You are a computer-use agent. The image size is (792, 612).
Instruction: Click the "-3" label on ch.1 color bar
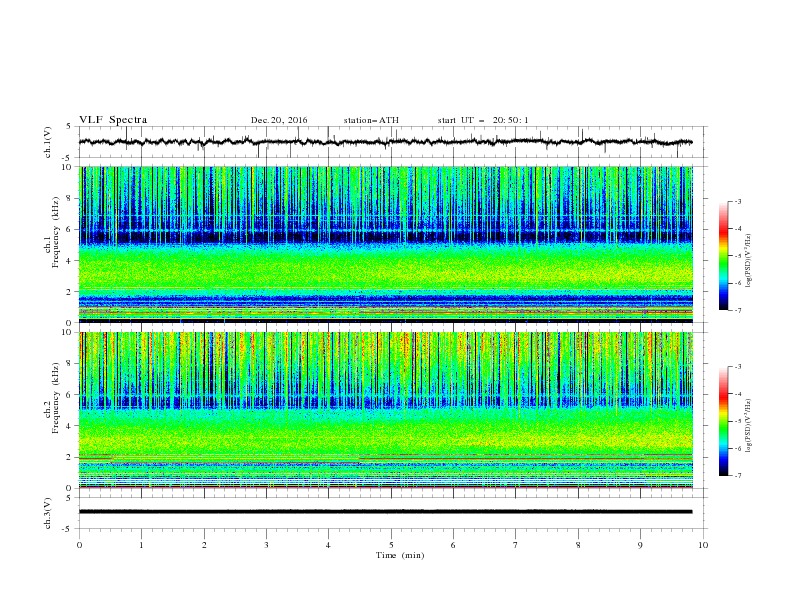pyautogui.click(x=737, y=201)
